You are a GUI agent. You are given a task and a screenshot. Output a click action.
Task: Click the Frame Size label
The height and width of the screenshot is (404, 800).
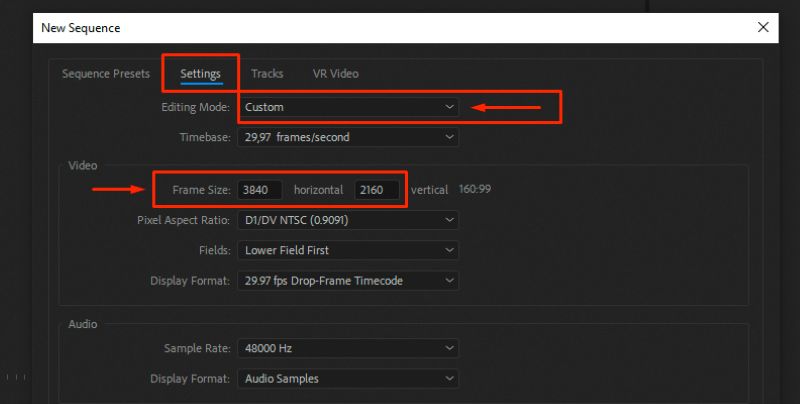(201, 189)
